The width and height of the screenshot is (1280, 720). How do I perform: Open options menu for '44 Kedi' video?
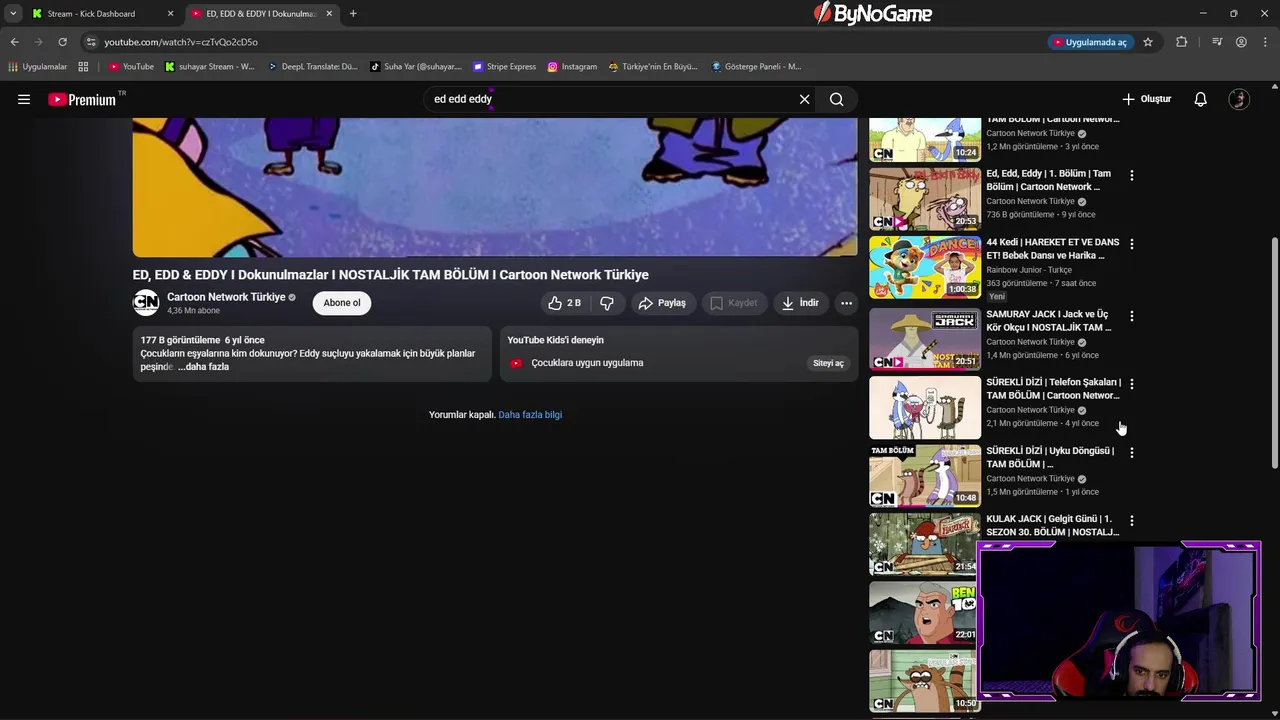pyautogui.click(x=1131, y=244)
